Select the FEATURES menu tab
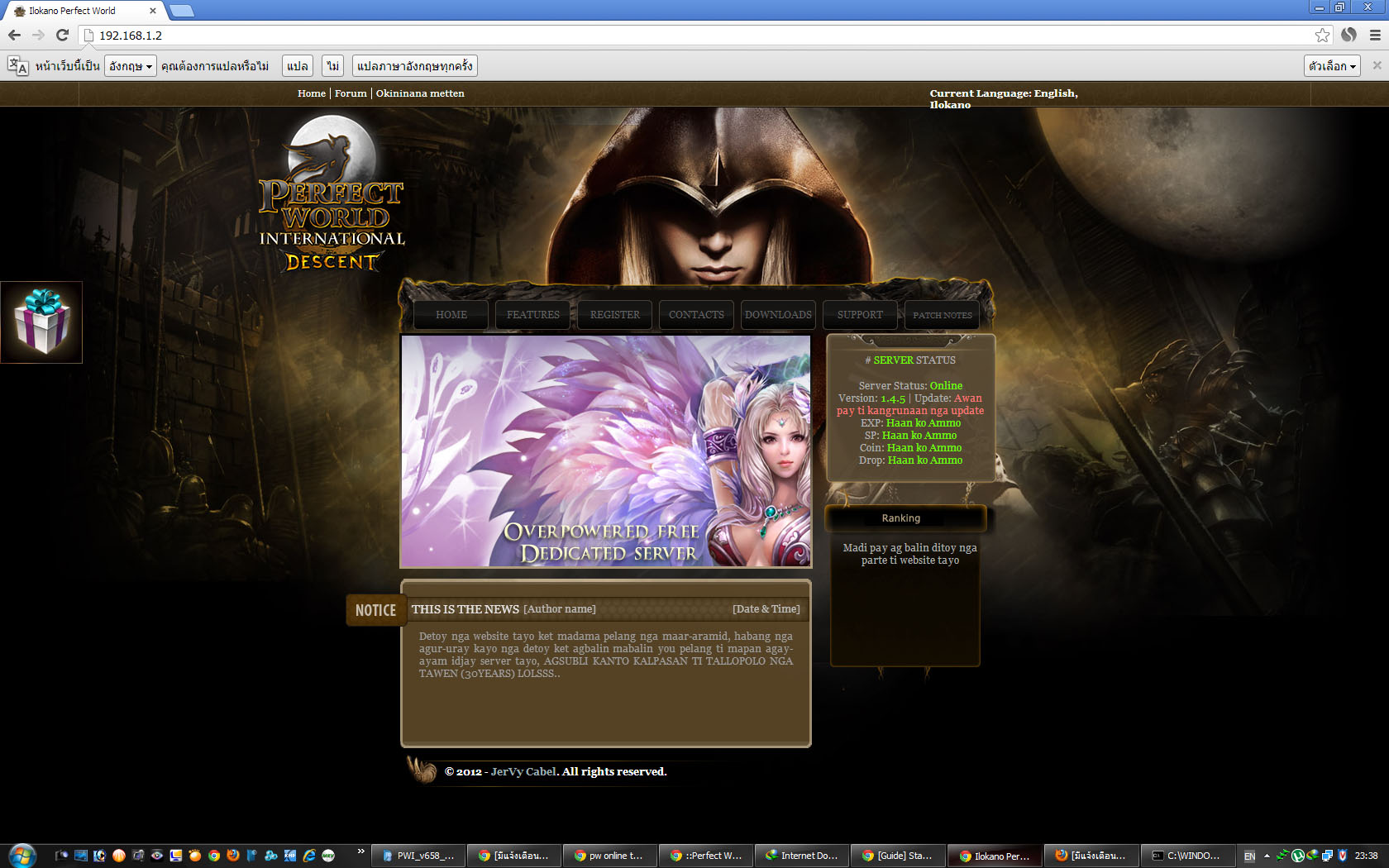 coord(533,315)
